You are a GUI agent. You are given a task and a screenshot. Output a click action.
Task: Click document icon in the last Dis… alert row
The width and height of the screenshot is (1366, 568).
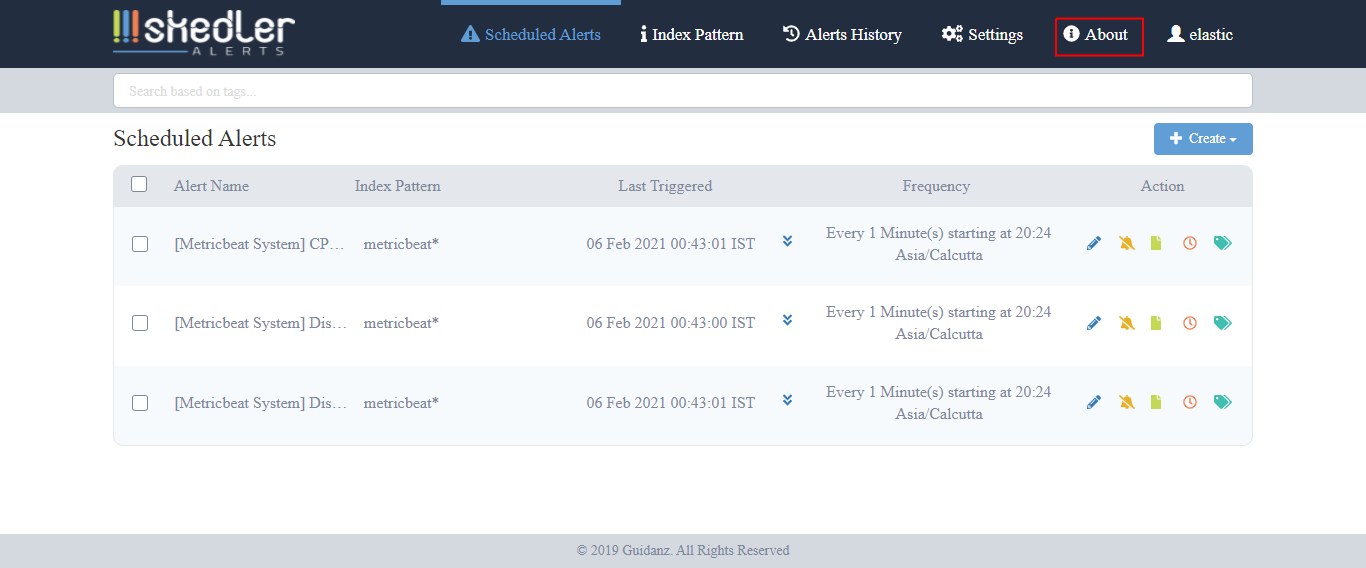click(x=1157, y=402)
